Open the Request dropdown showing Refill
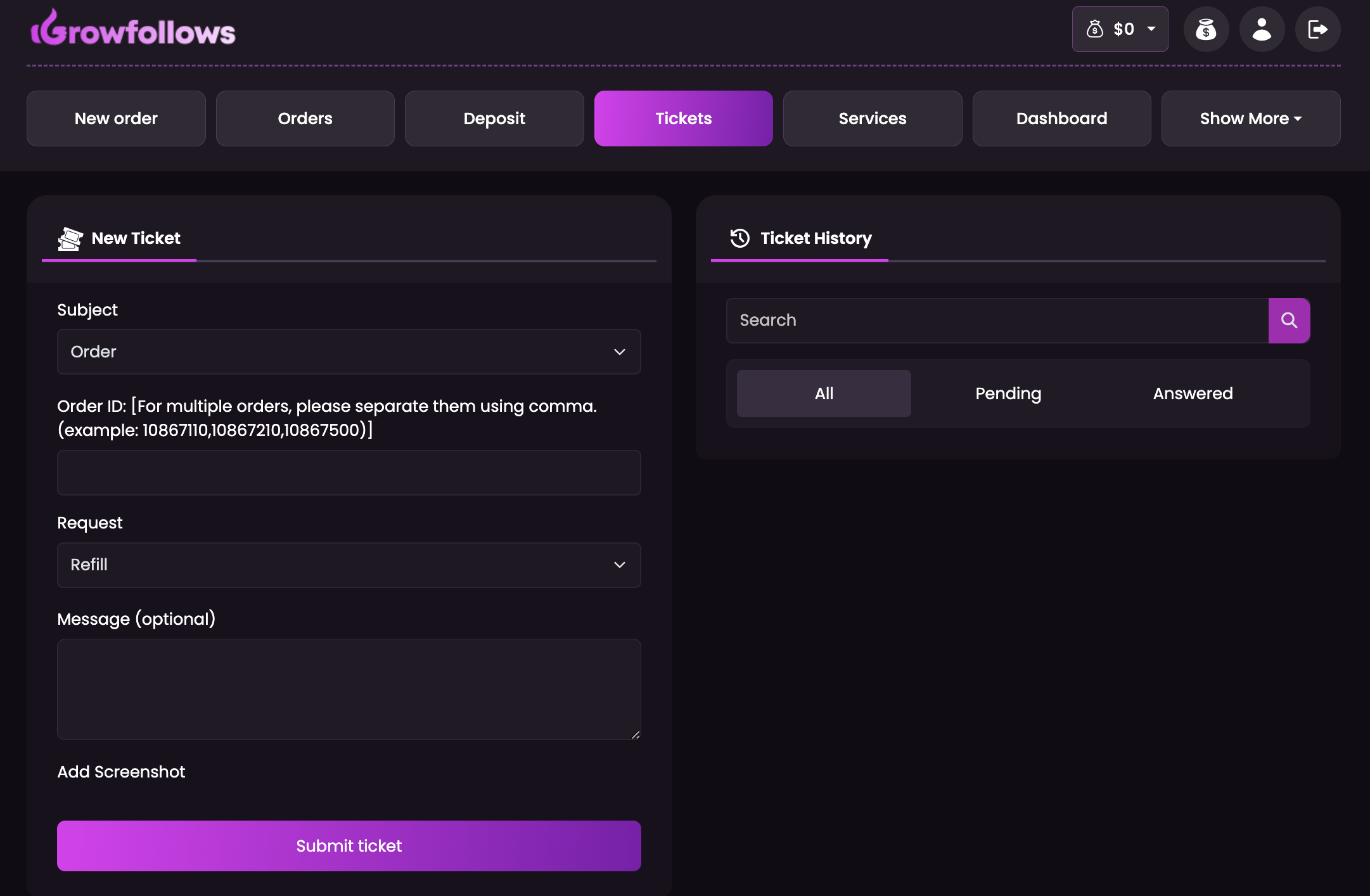Screen dimensions: 1370x896 click(x=349, y=565)
